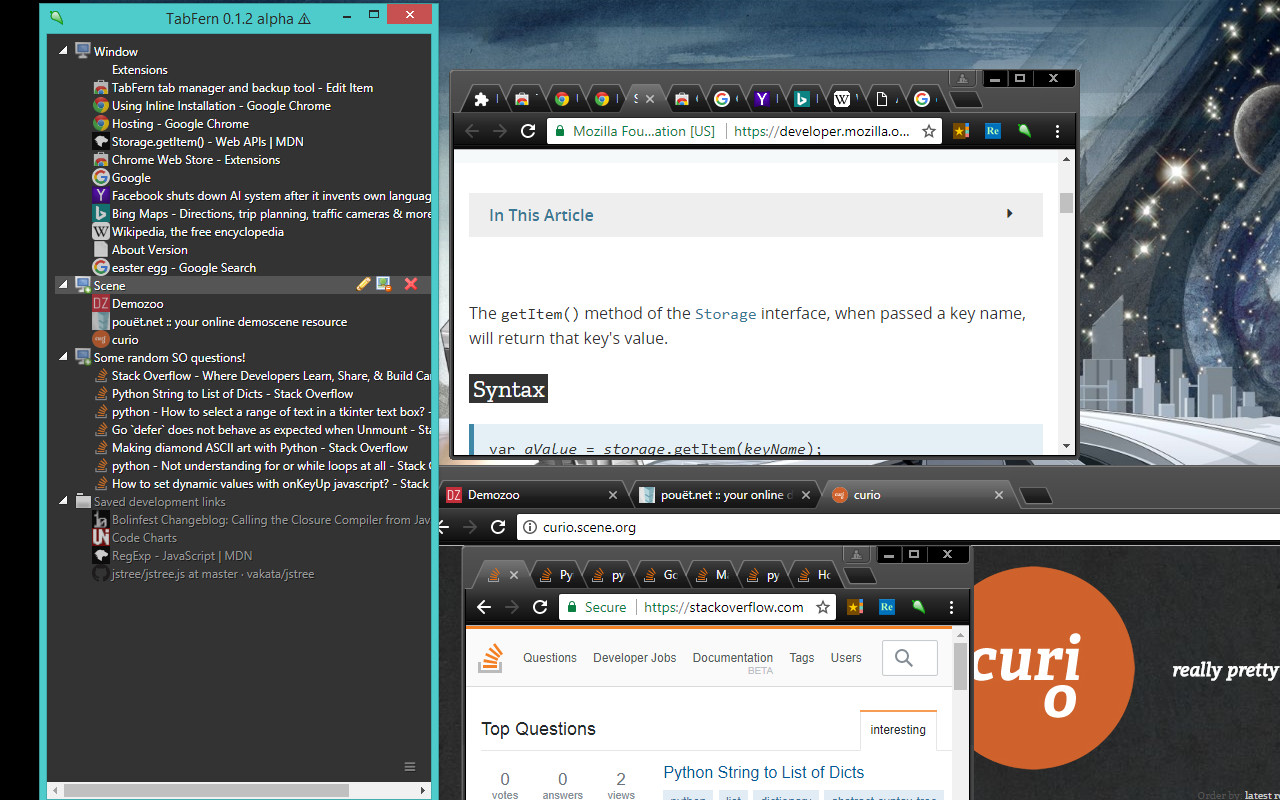Go back in the Stack Overflow window
The width and height of the screenshot is (1280, 800).
pyautogui.click(x=484, y=607)
